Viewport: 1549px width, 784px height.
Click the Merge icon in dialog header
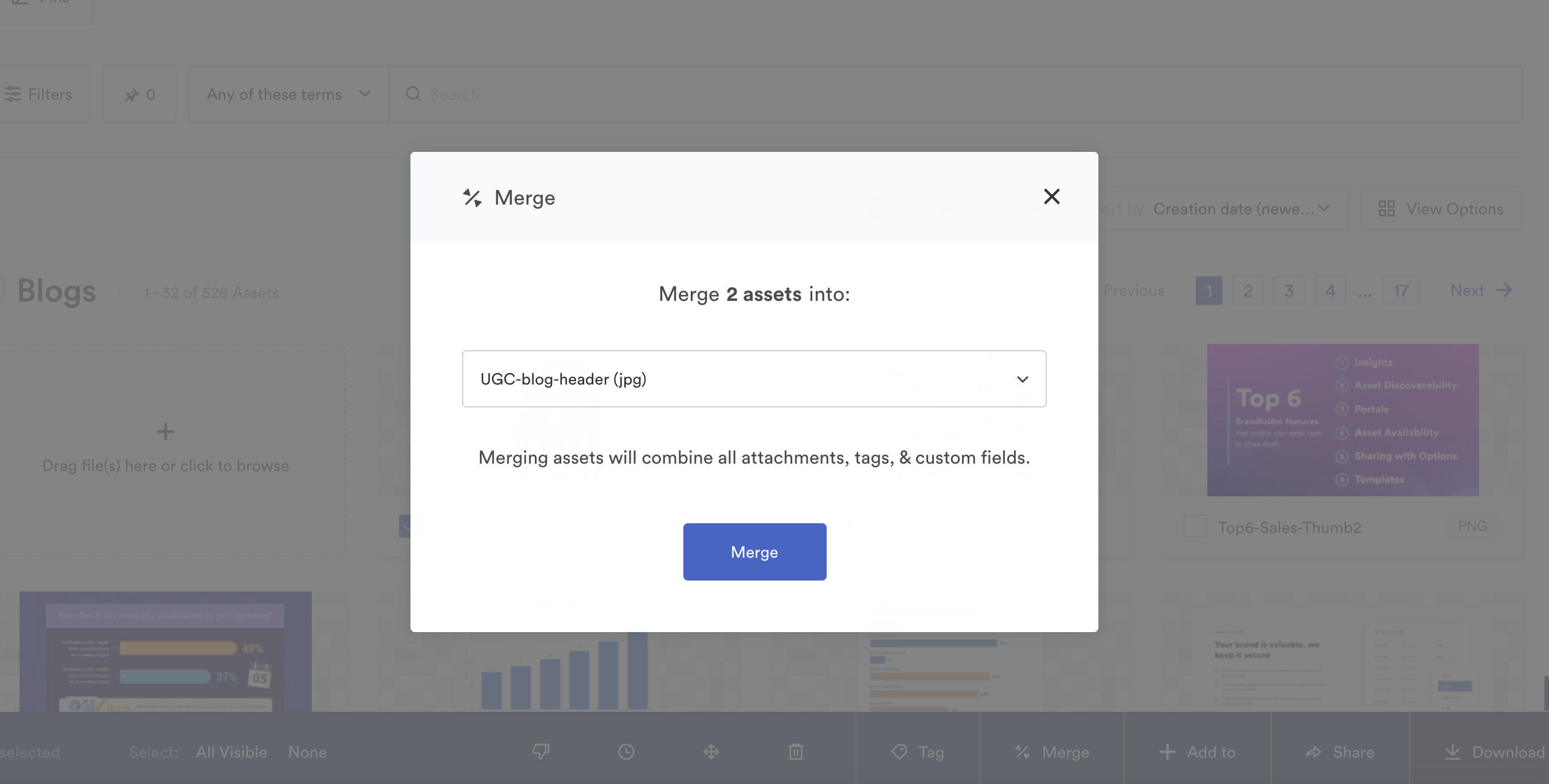(472, 198)
